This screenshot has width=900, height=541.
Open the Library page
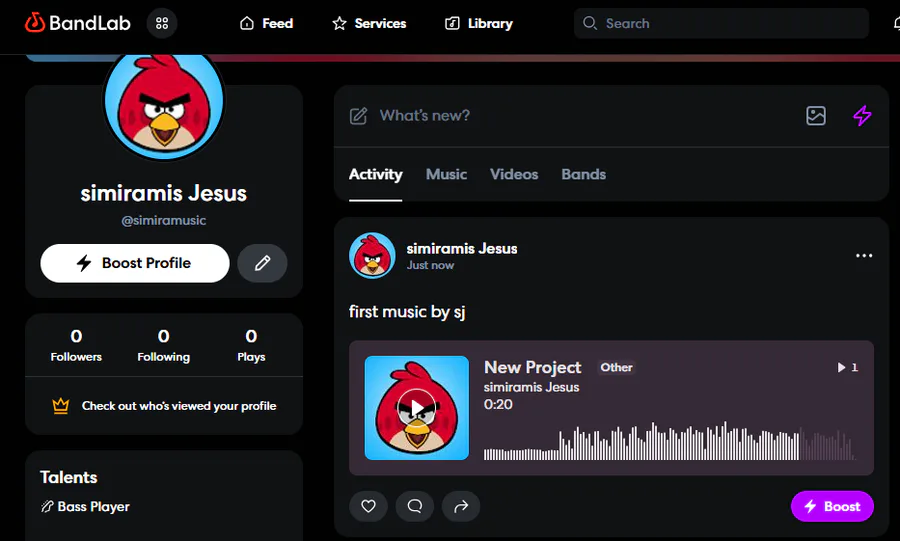coord(479,24)
